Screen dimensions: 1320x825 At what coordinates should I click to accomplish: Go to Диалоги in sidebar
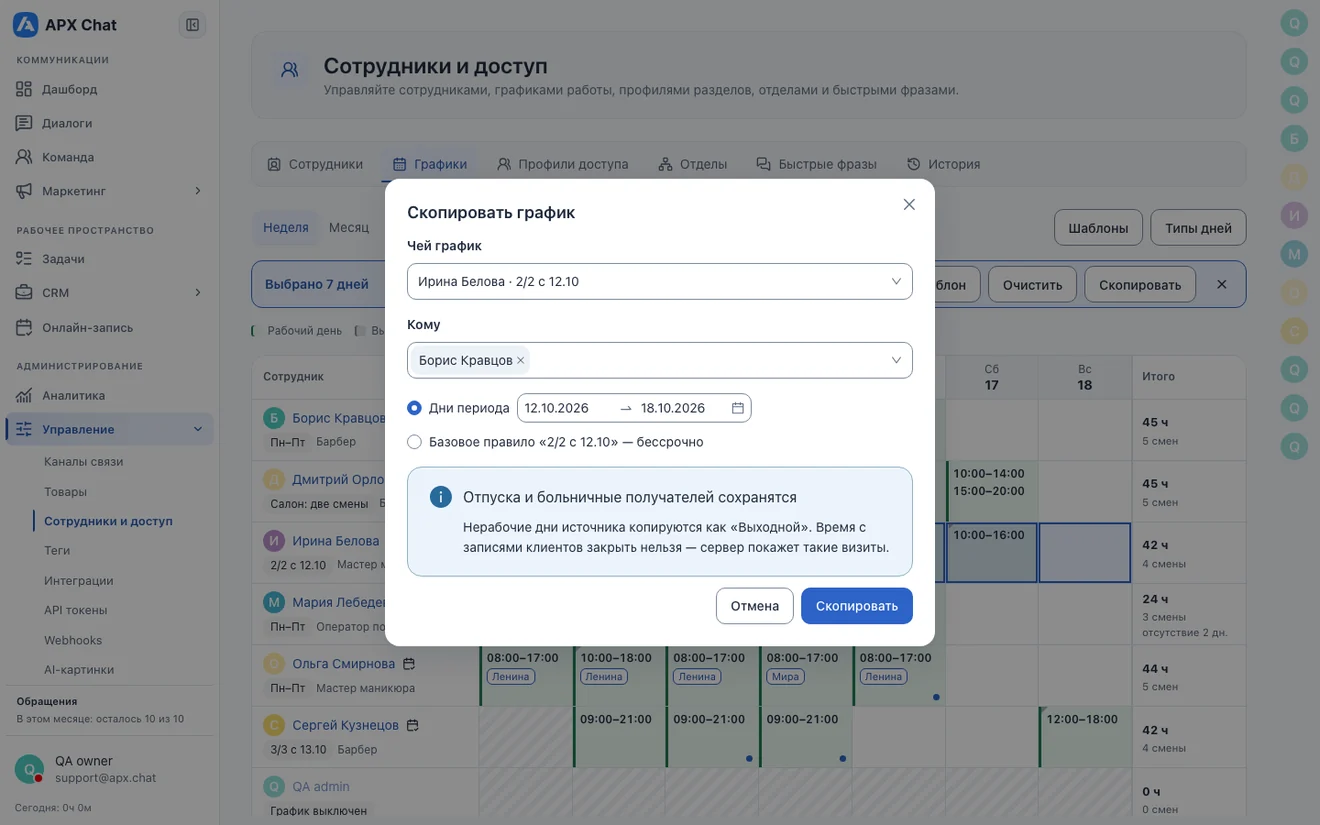coord(110,123)
